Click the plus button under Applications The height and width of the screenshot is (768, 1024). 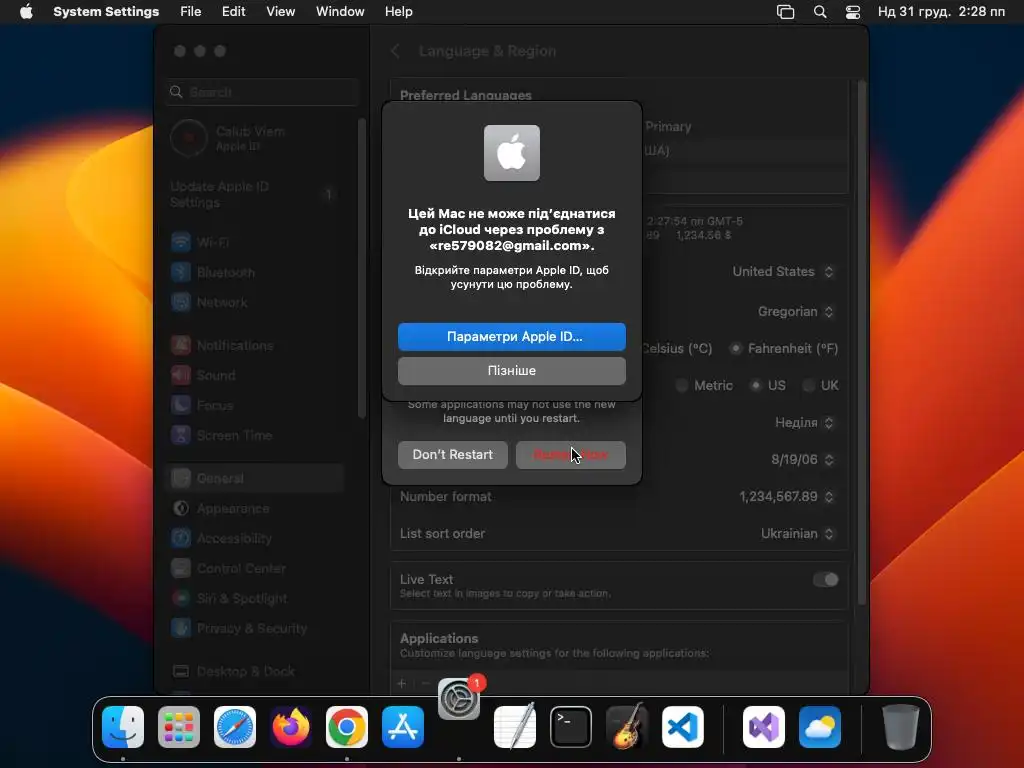[x=402, y=684]
